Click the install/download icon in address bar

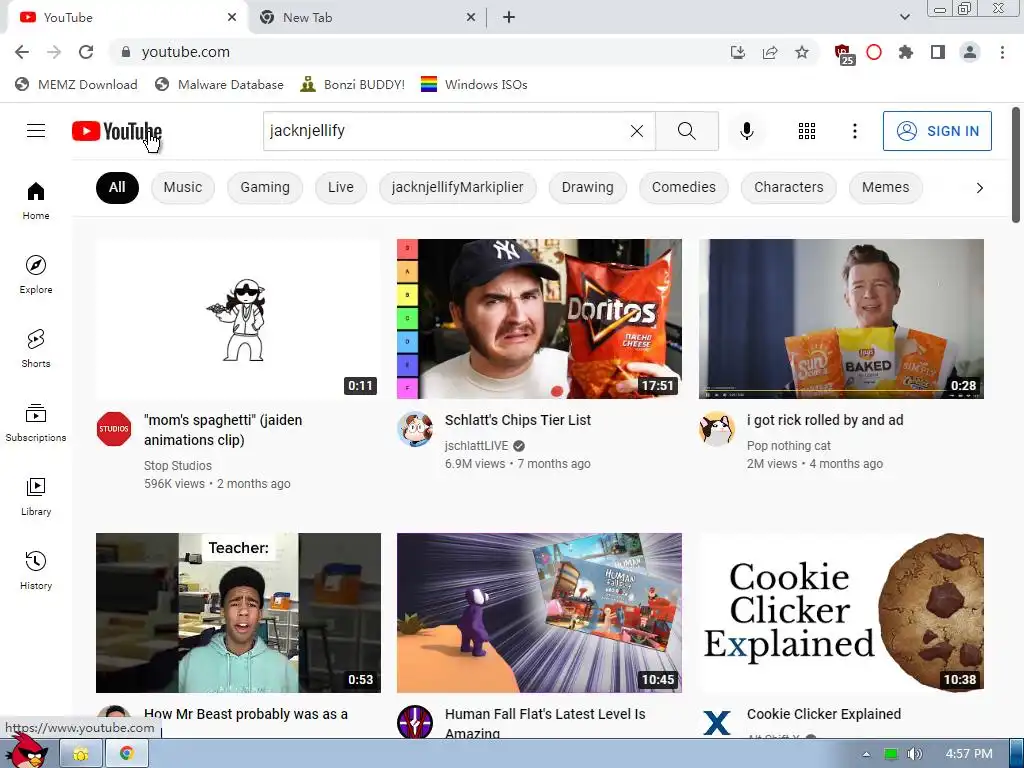(738, 52)
